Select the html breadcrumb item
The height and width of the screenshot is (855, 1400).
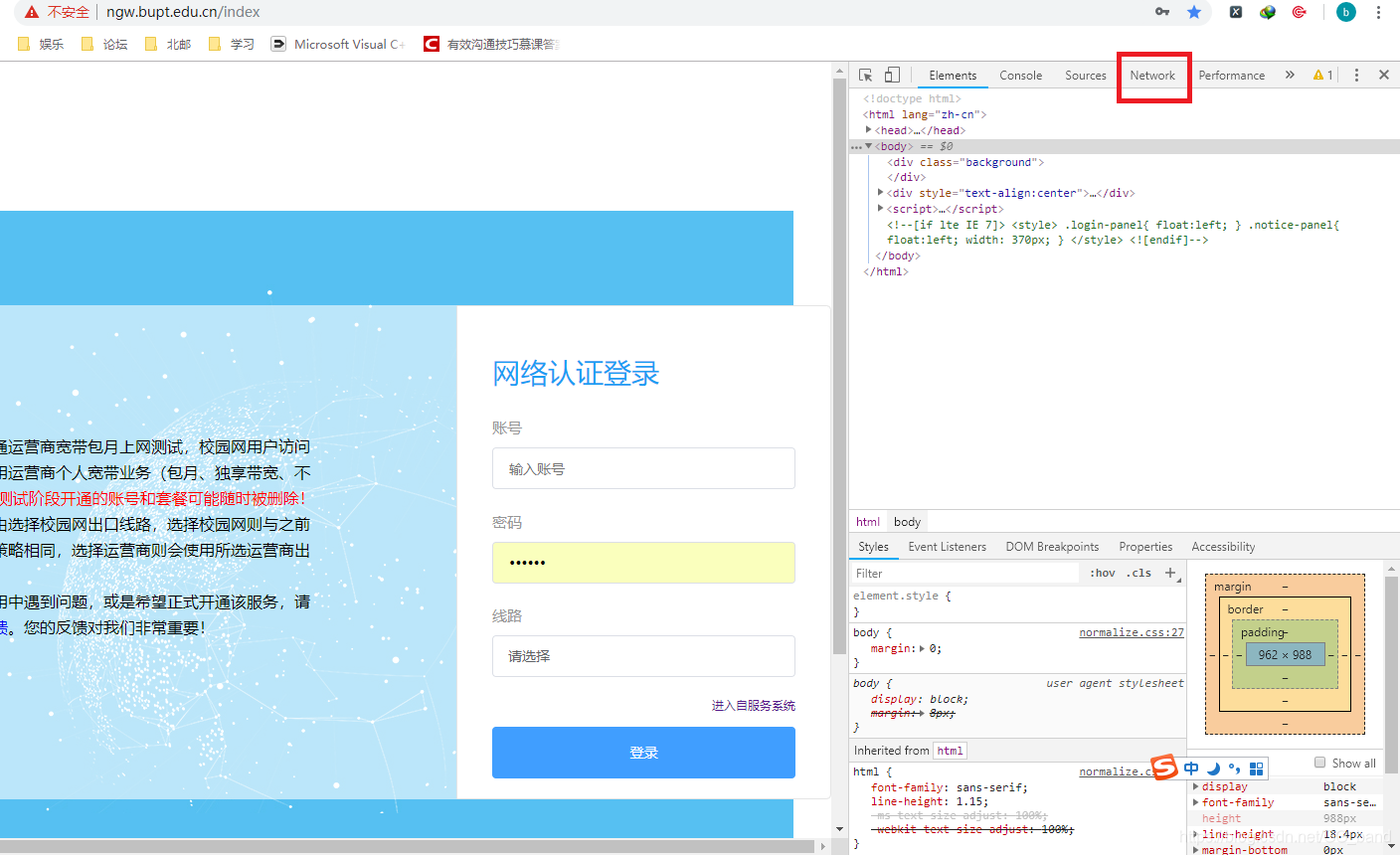click(x=868, y=522)
